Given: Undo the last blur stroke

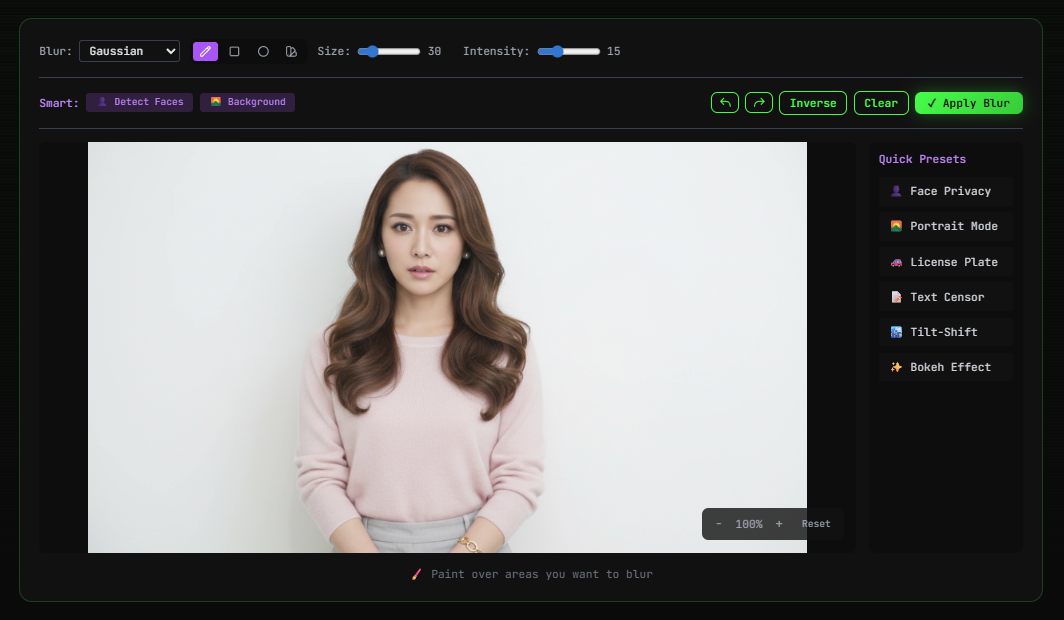Looking at the screenshot, I should point(724,102).
